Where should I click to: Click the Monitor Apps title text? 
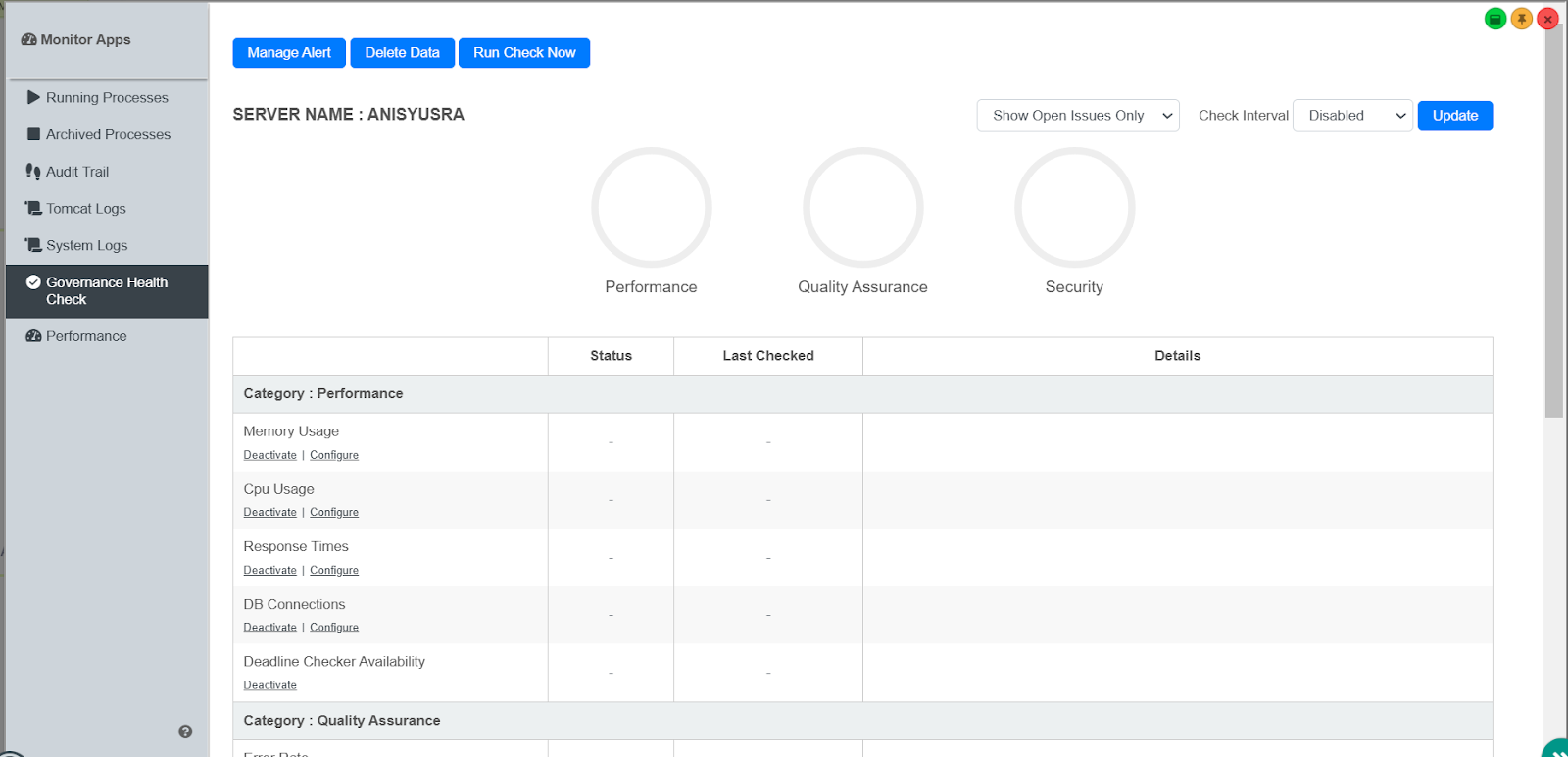point(85,40)
